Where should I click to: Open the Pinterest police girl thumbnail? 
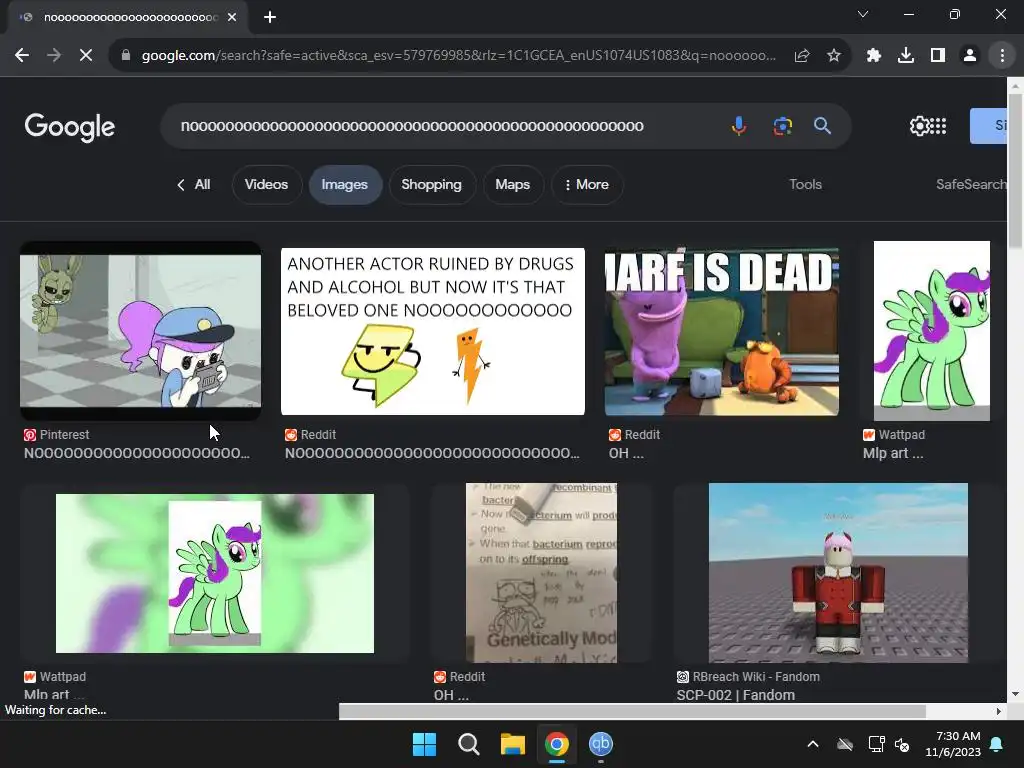click(140, 331)
